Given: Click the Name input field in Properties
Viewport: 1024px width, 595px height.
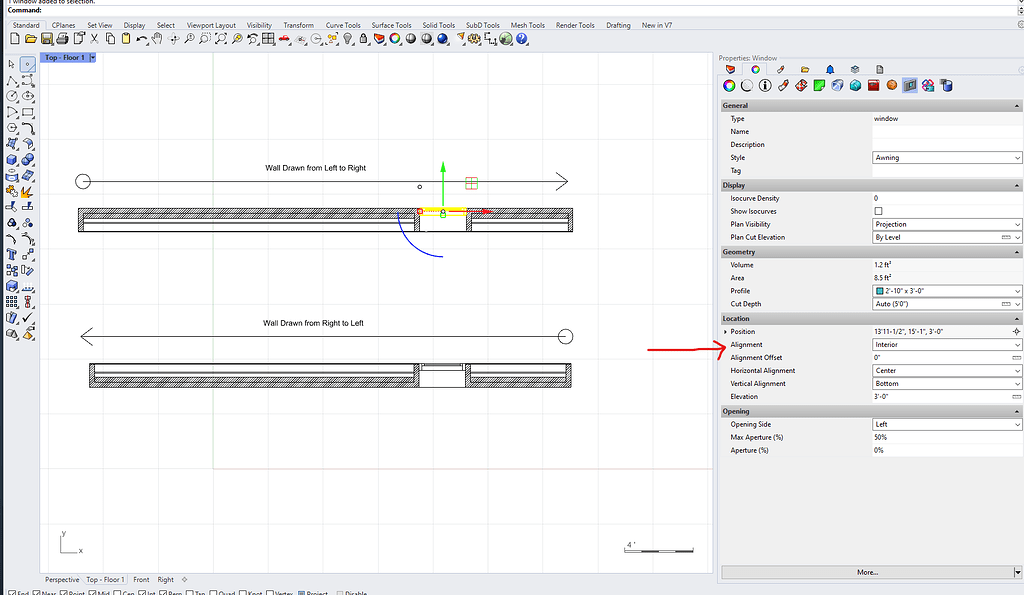Looking at the screenshot, I should (947, 131).
